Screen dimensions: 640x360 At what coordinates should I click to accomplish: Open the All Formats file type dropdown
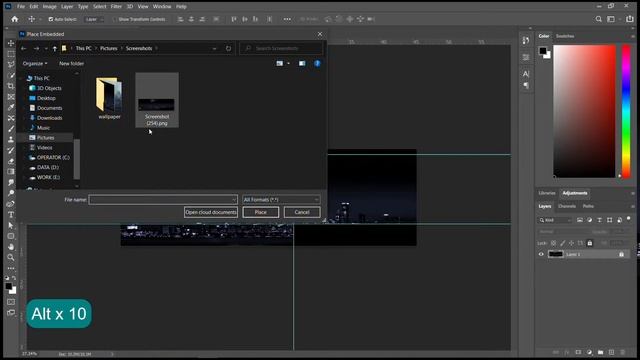click(281, 200)
